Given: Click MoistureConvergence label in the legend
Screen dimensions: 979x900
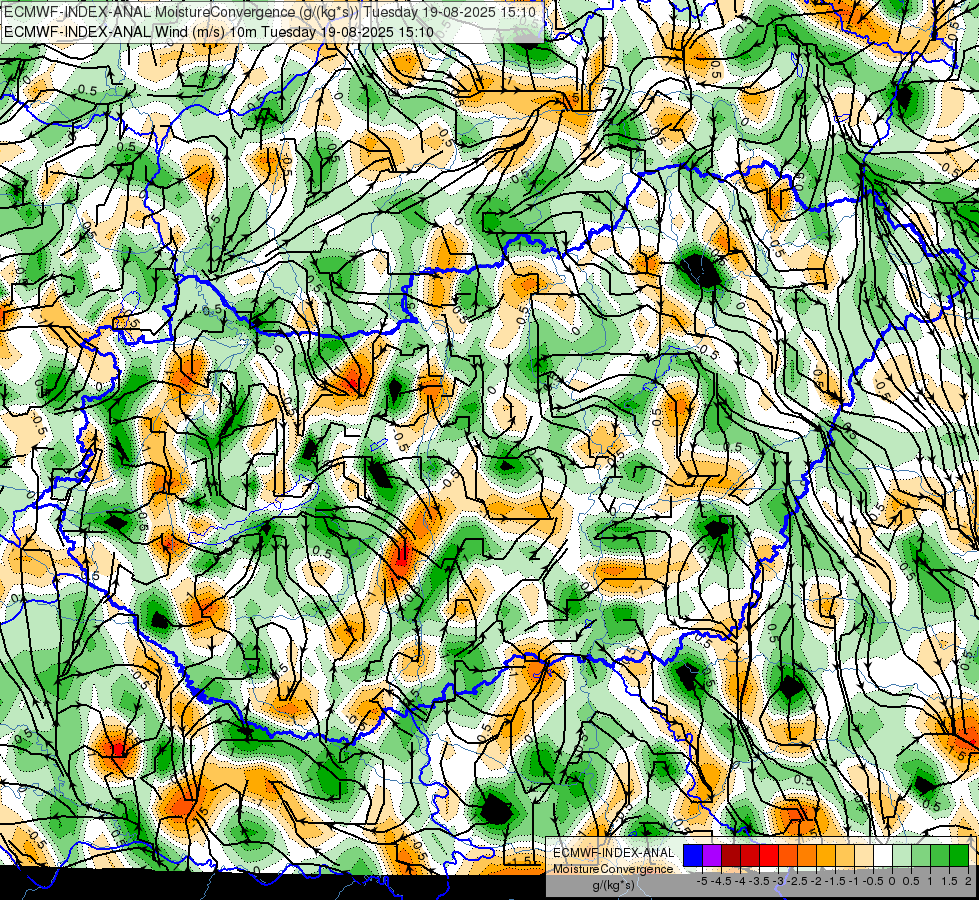Looking at the screenshot, I should coord(613,869).
